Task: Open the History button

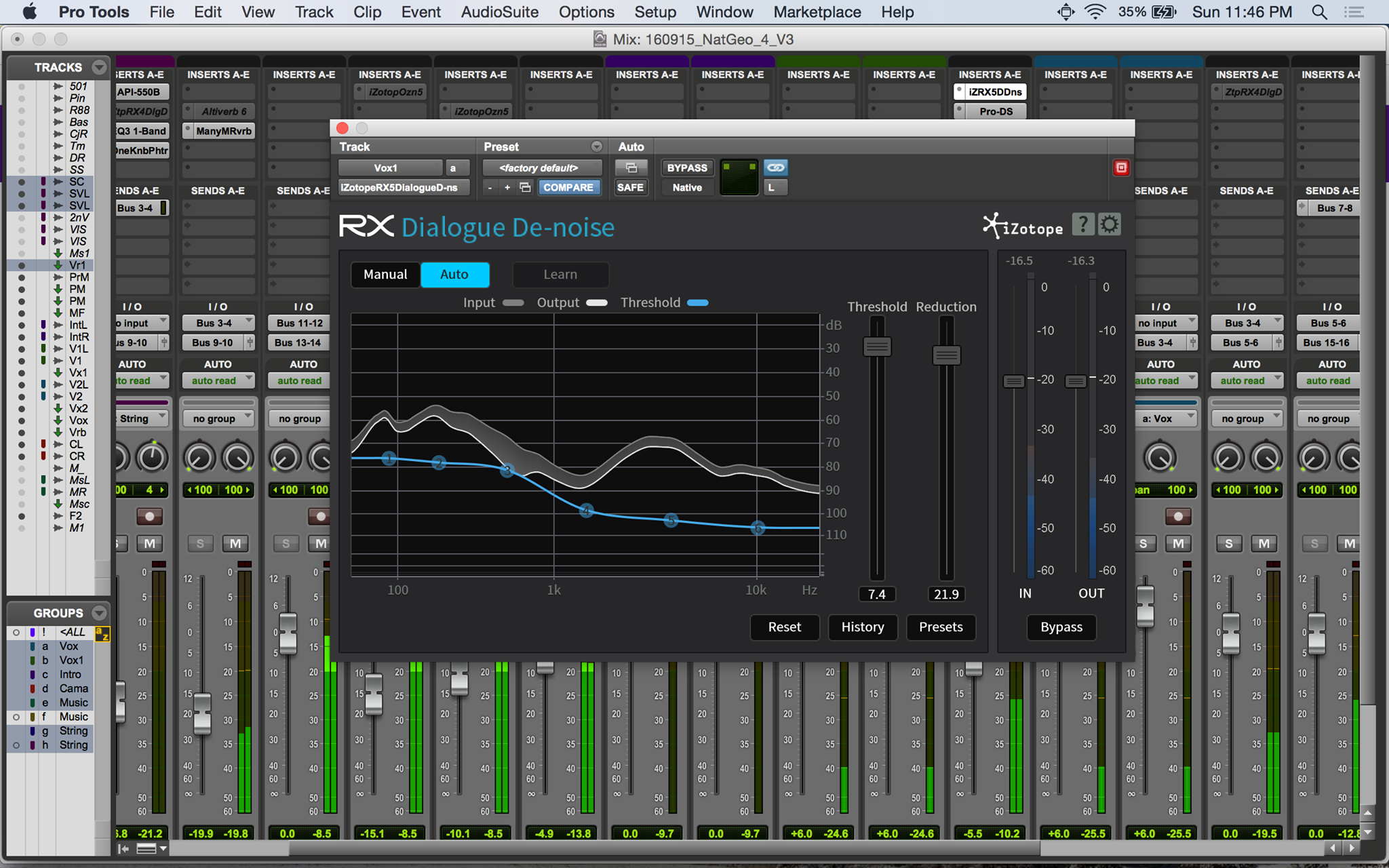Action: [x=863, y=627]
